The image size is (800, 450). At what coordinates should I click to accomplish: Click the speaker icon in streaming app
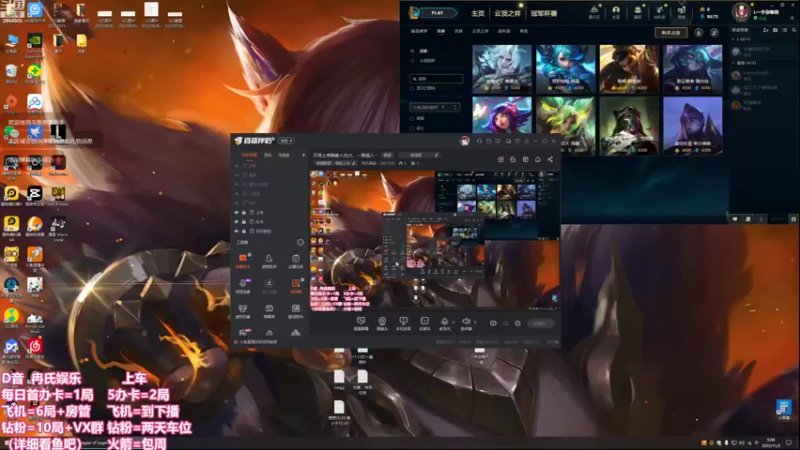[x=466, y=323]
